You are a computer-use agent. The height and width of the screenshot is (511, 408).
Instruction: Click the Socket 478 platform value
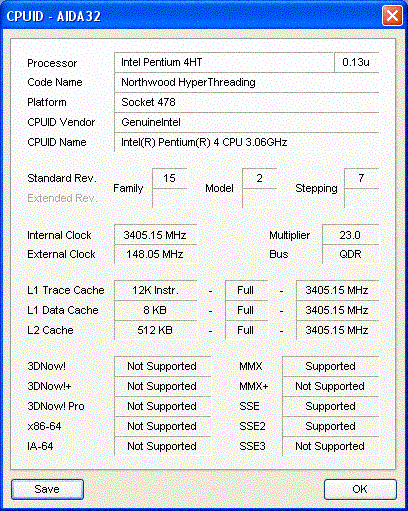247,102
